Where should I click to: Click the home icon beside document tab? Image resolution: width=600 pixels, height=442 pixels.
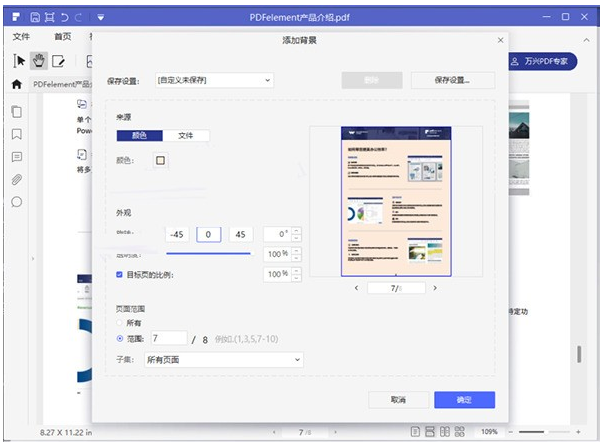pos(17,85)
